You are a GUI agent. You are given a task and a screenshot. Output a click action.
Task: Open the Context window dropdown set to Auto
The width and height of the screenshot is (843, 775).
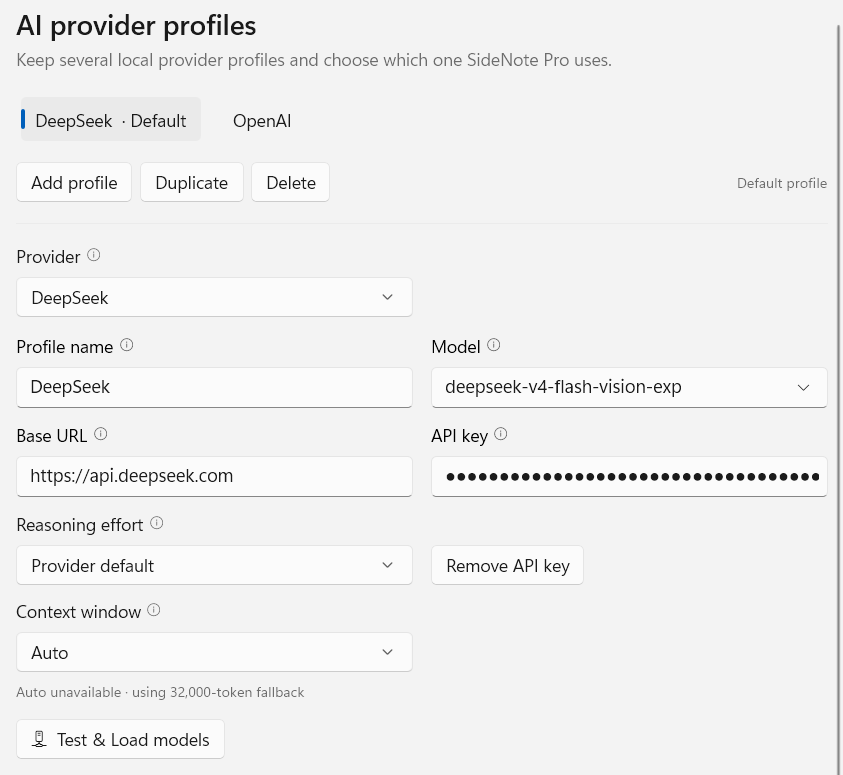tap(215, 652)
